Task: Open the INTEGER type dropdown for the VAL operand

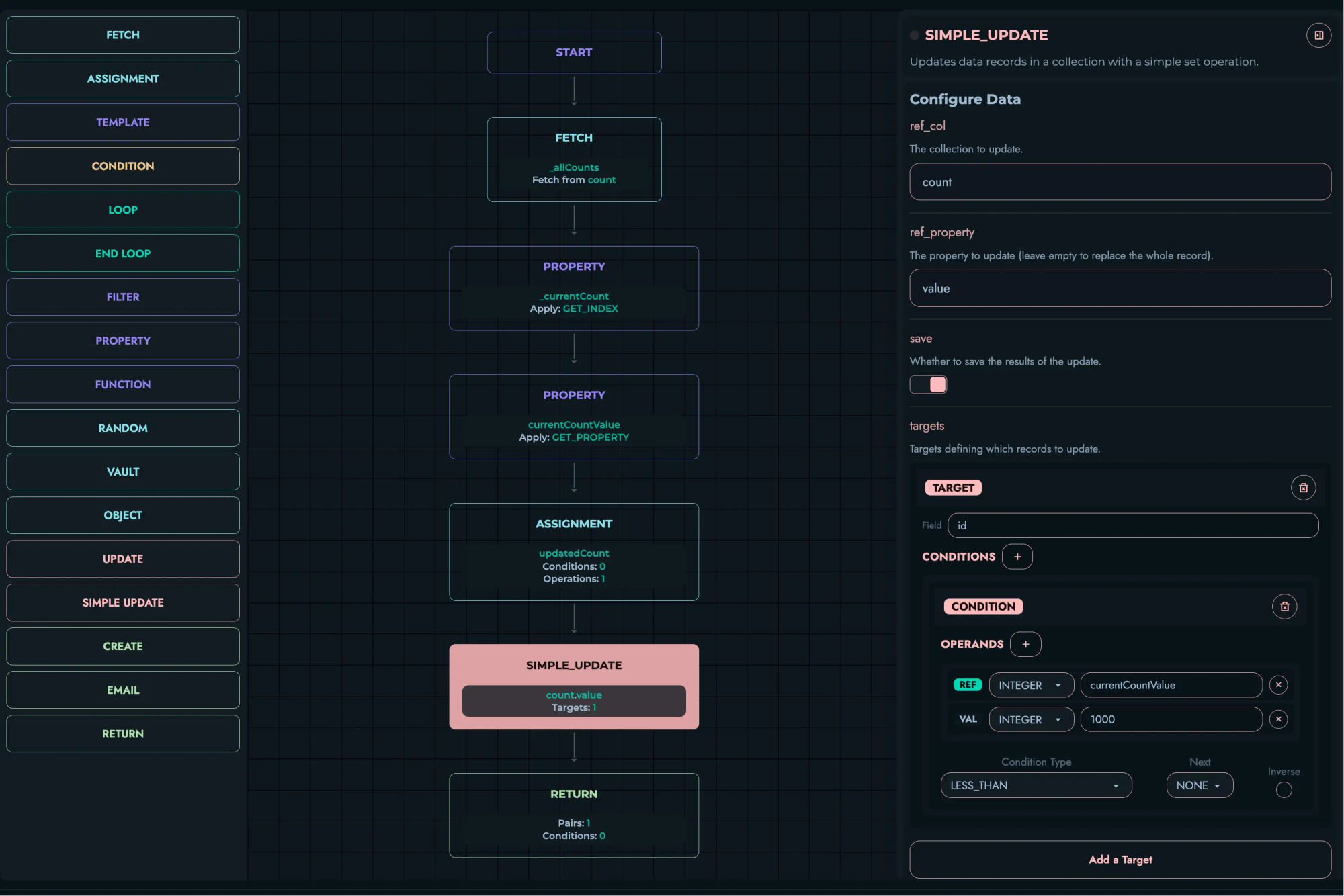Action: pos(1030,719)
